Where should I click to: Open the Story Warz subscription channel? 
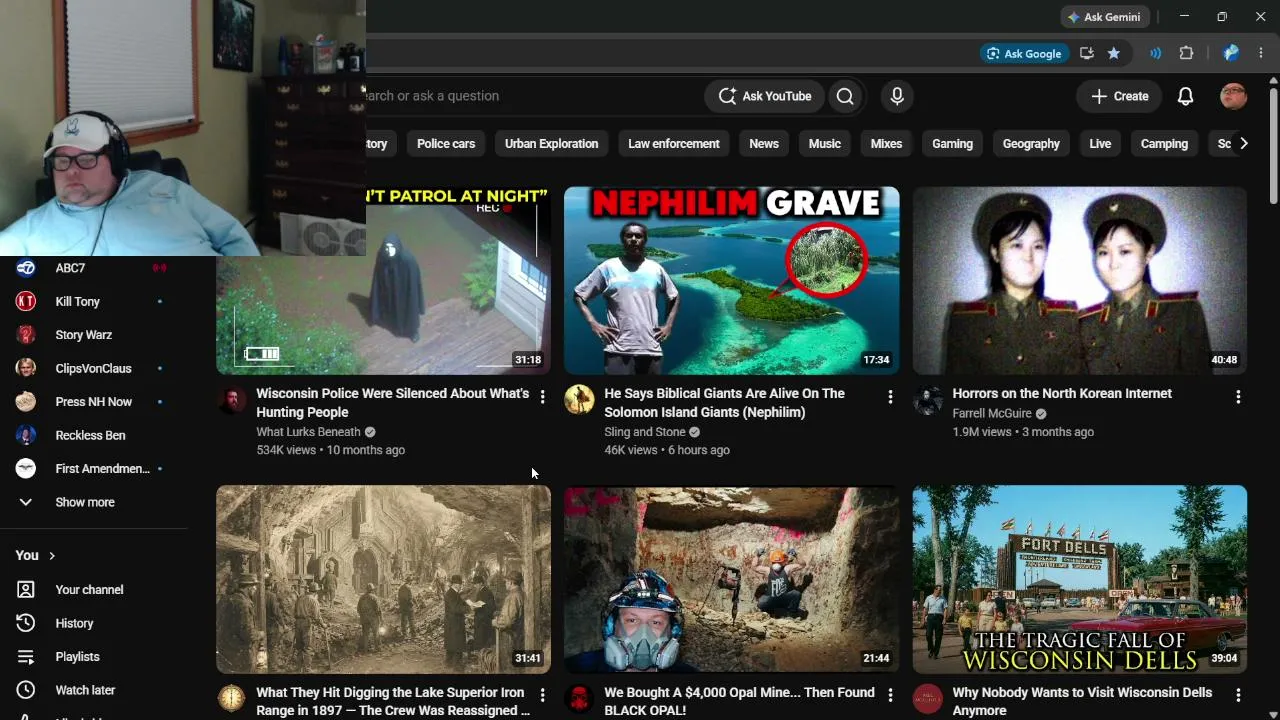pyautogui.click(x=92, y=335)
